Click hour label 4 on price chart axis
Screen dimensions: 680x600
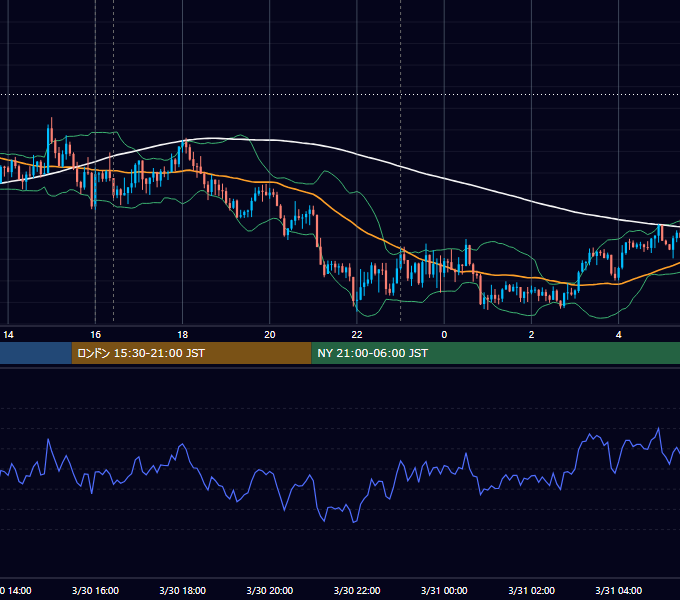(618, 335)
